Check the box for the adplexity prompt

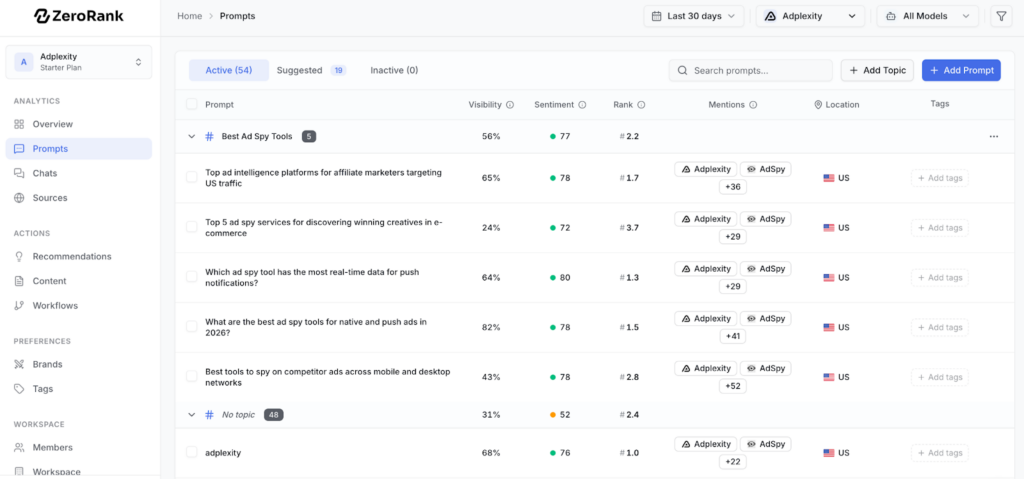click(x=192, y=453)
